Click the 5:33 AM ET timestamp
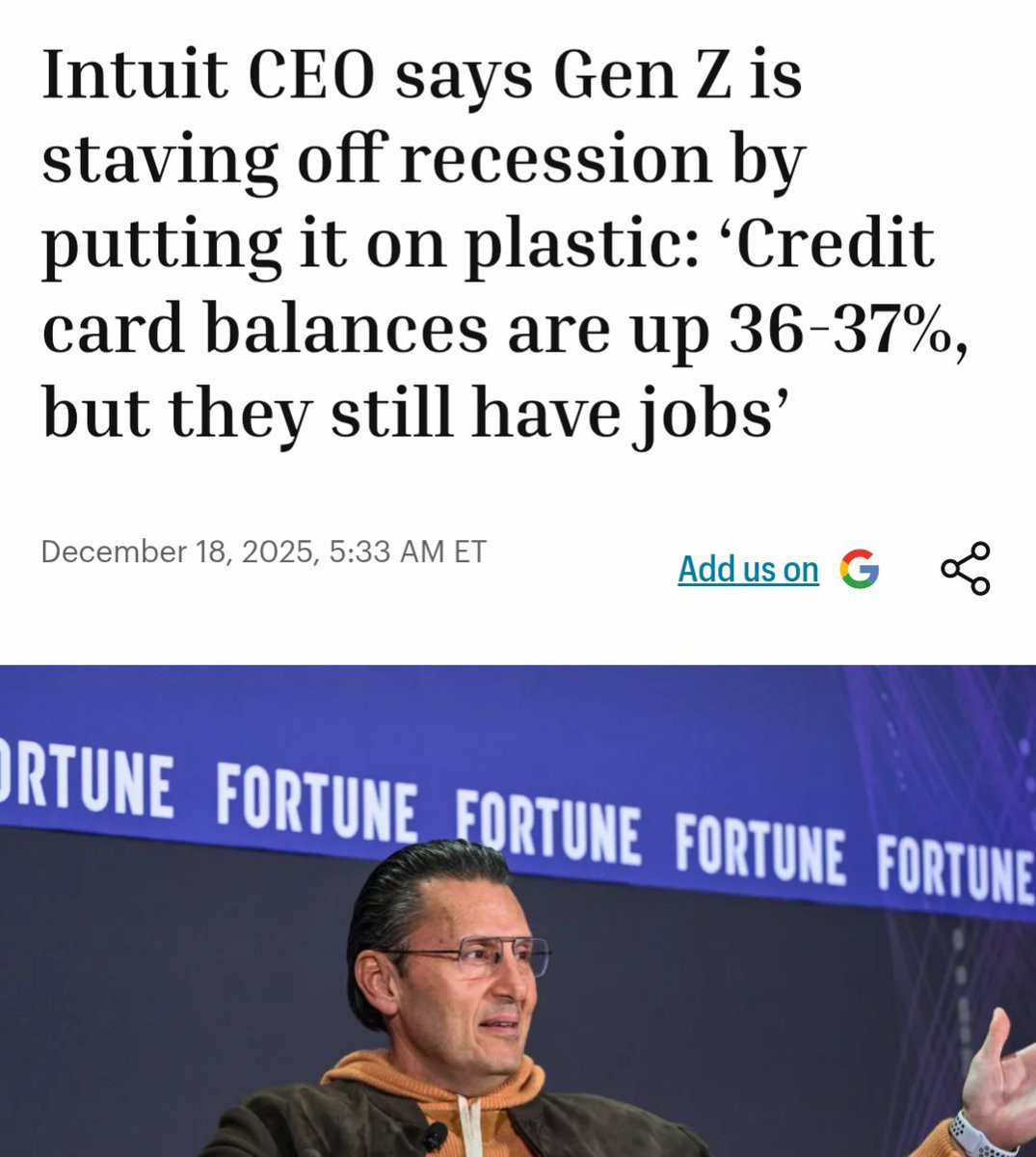 [x=408, y=552]
